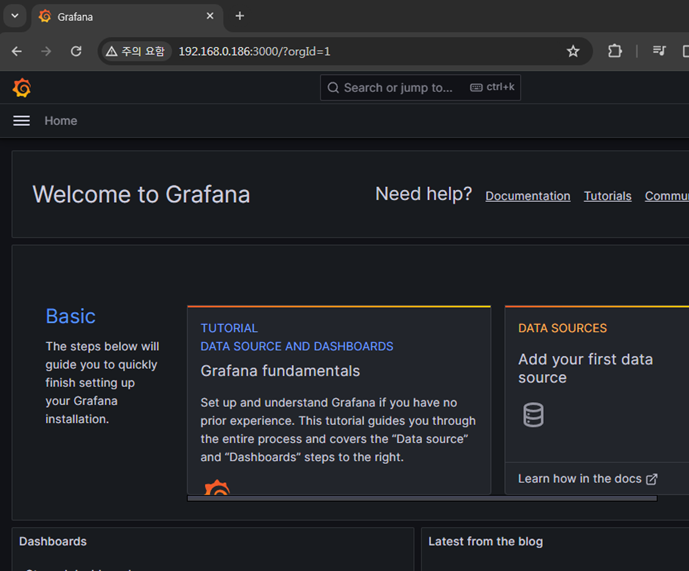This screenshot has width=689, height=571.
Task: Open Learn how in the docs link
Action: [587, 479]
